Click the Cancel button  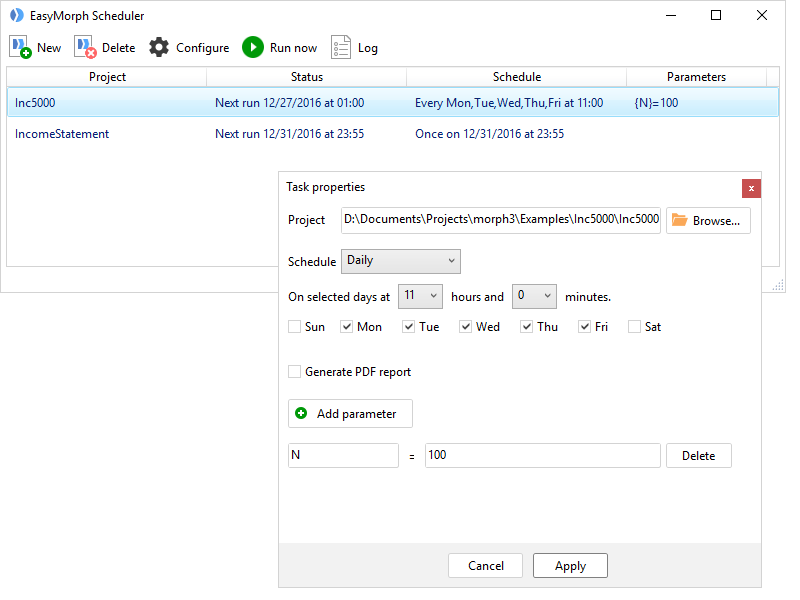(x=485, y=565)
